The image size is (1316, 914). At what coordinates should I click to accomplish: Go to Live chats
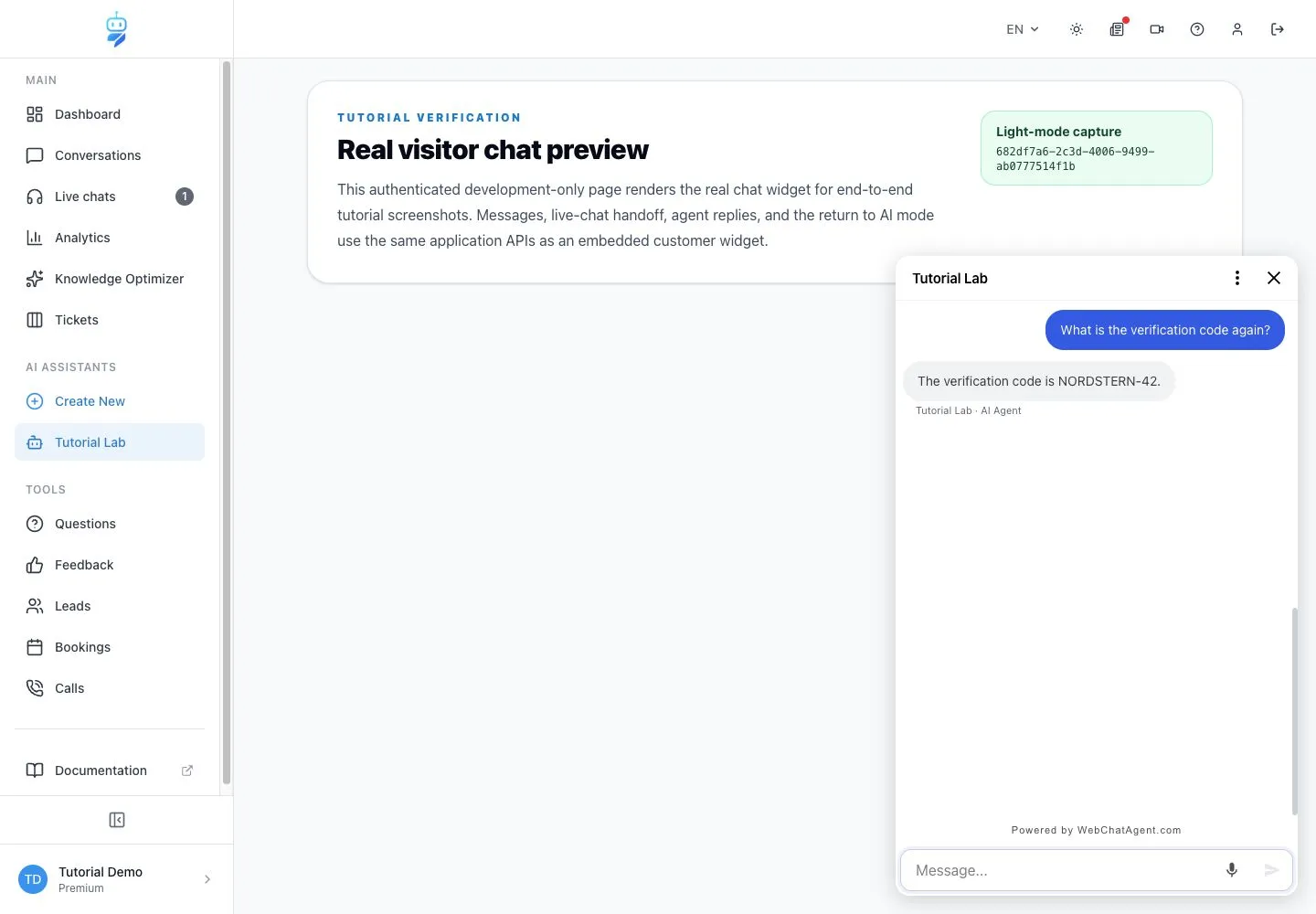coord(110,197)
